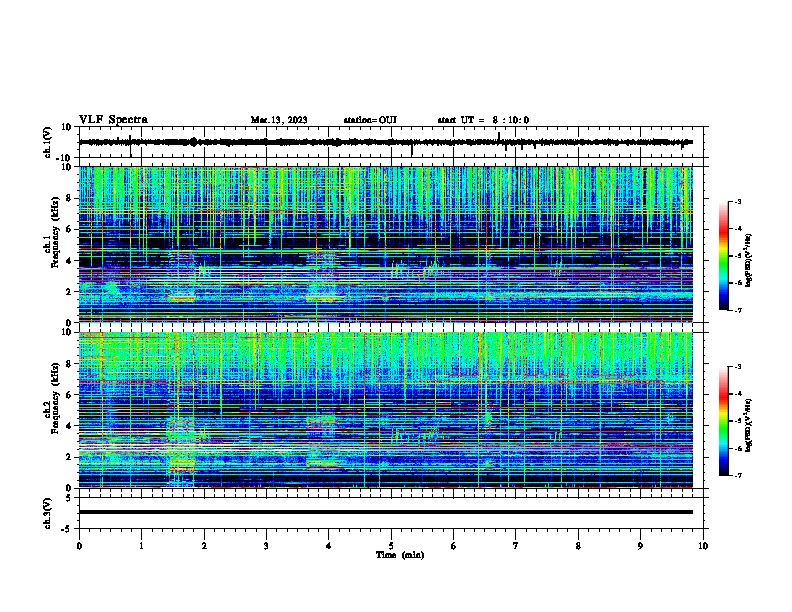Click the "8" kHz tick on ch.1 frequency axis
Screen dimensions: 792x612
(x=70, y=198)
